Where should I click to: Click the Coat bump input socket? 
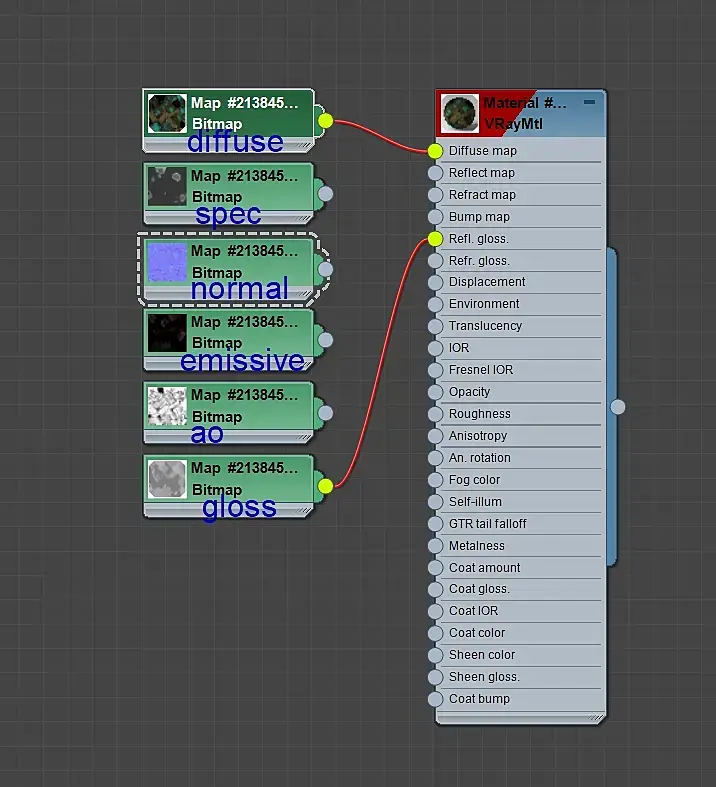pyautogui.click(x=436, y=699)
